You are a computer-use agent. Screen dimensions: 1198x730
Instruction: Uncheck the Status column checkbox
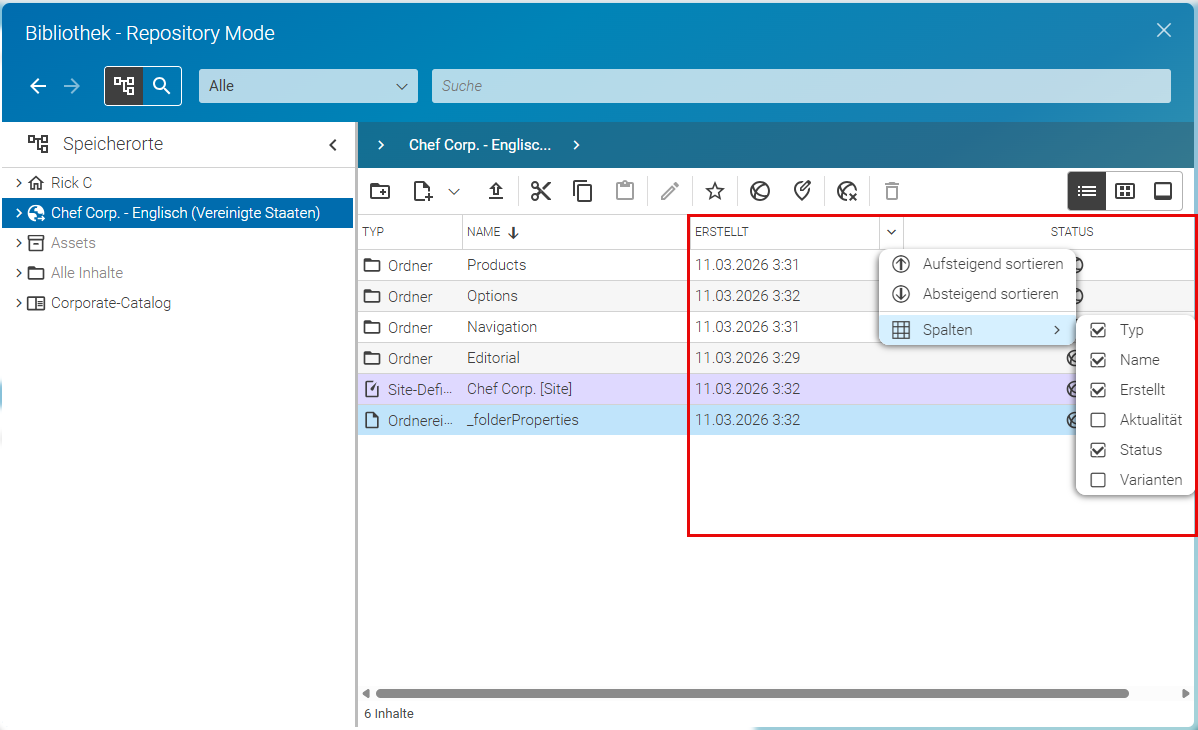pyautogui.click(x=1098, y=450)
